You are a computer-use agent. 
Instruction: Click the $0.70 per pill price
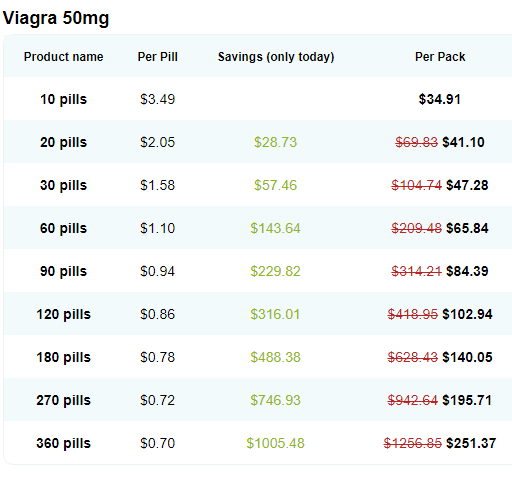click(x=157, y=443)
